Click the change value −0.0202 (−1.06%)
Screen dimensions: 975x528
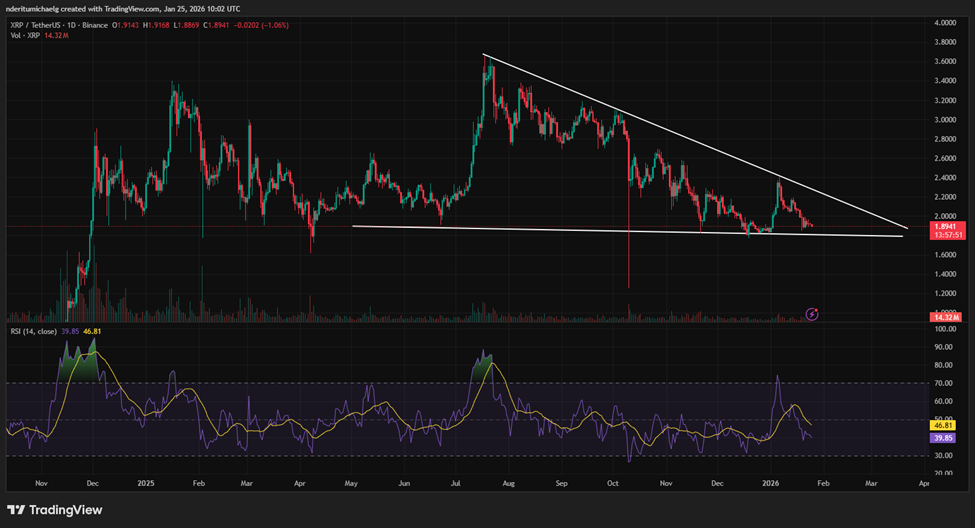(261, 25)
